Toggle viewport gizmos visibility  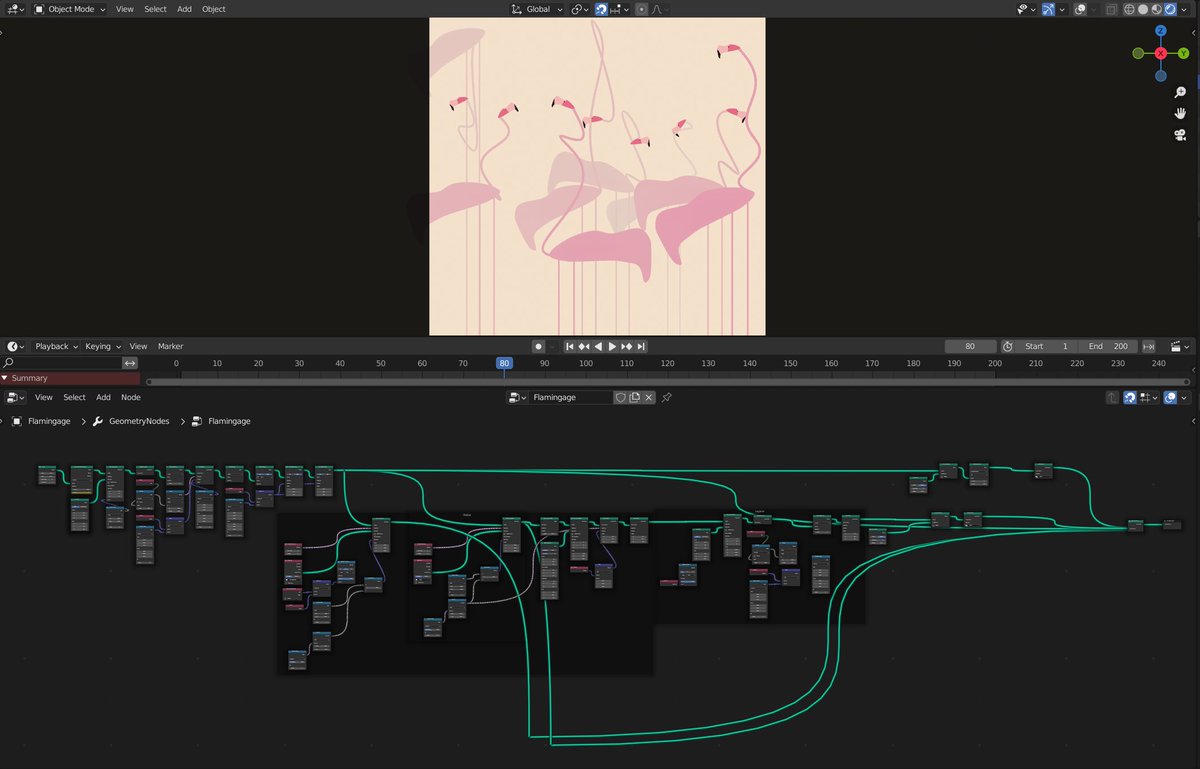coord(1048,9)
